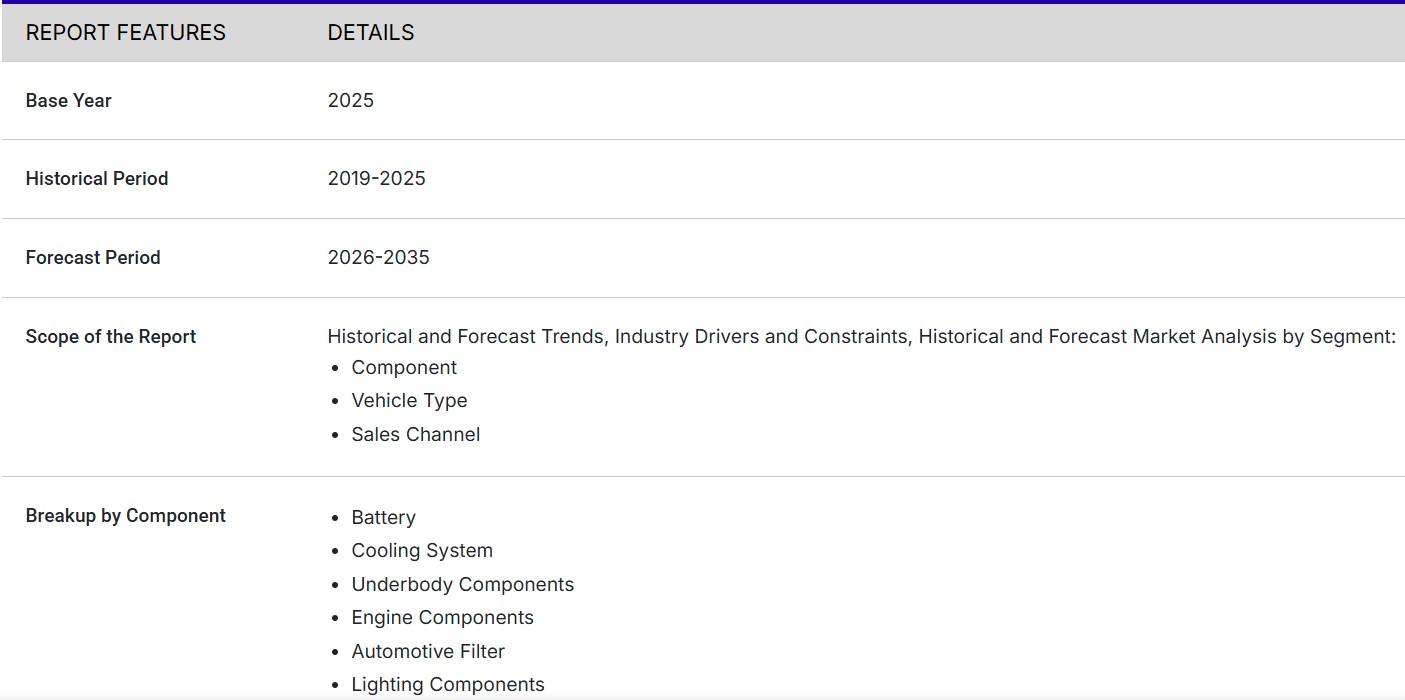The height and width of the screenshot is (700, 1405).
Task: Select the Historical Period row label
Action: 96,179
